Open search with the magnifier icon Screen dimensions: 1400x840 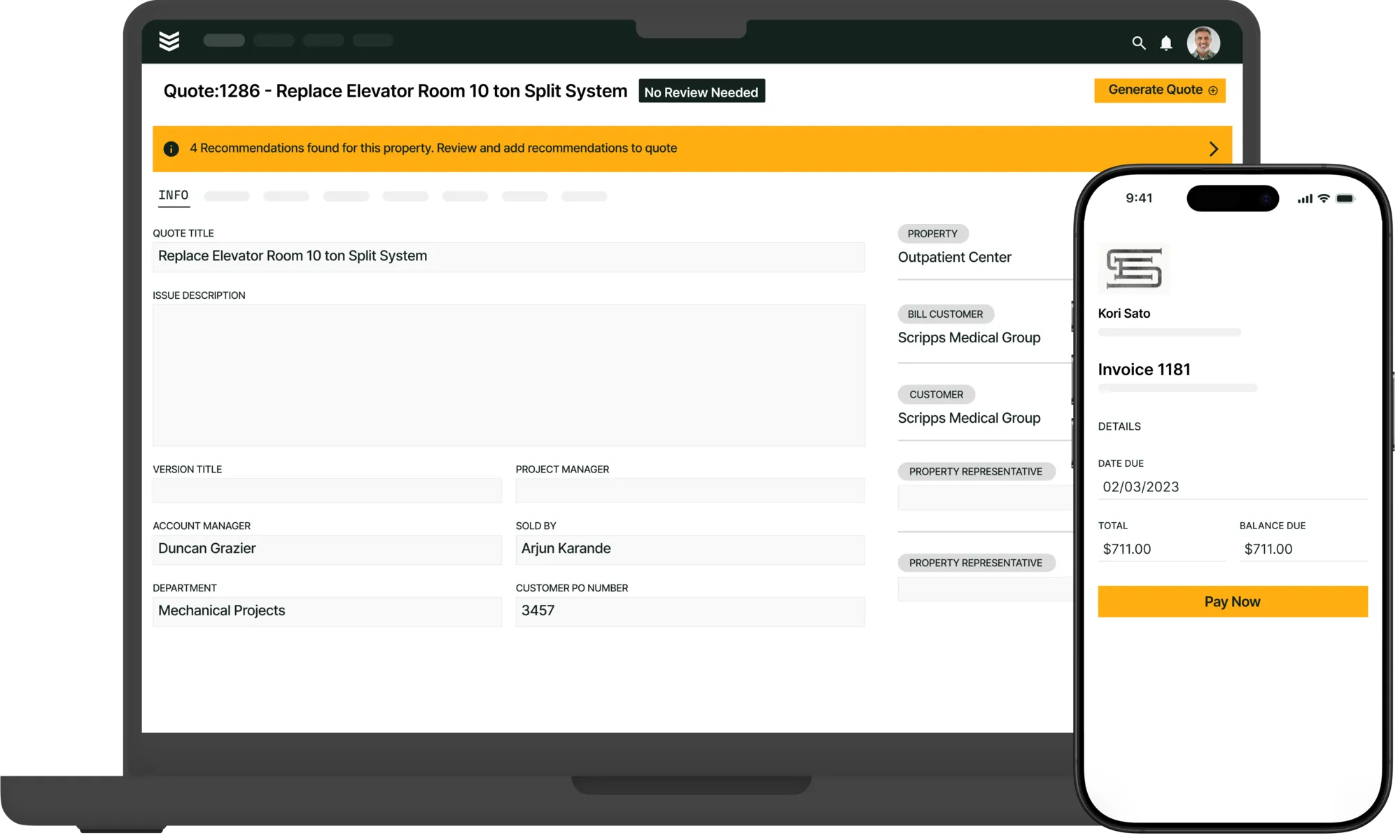pos(1139,43)
